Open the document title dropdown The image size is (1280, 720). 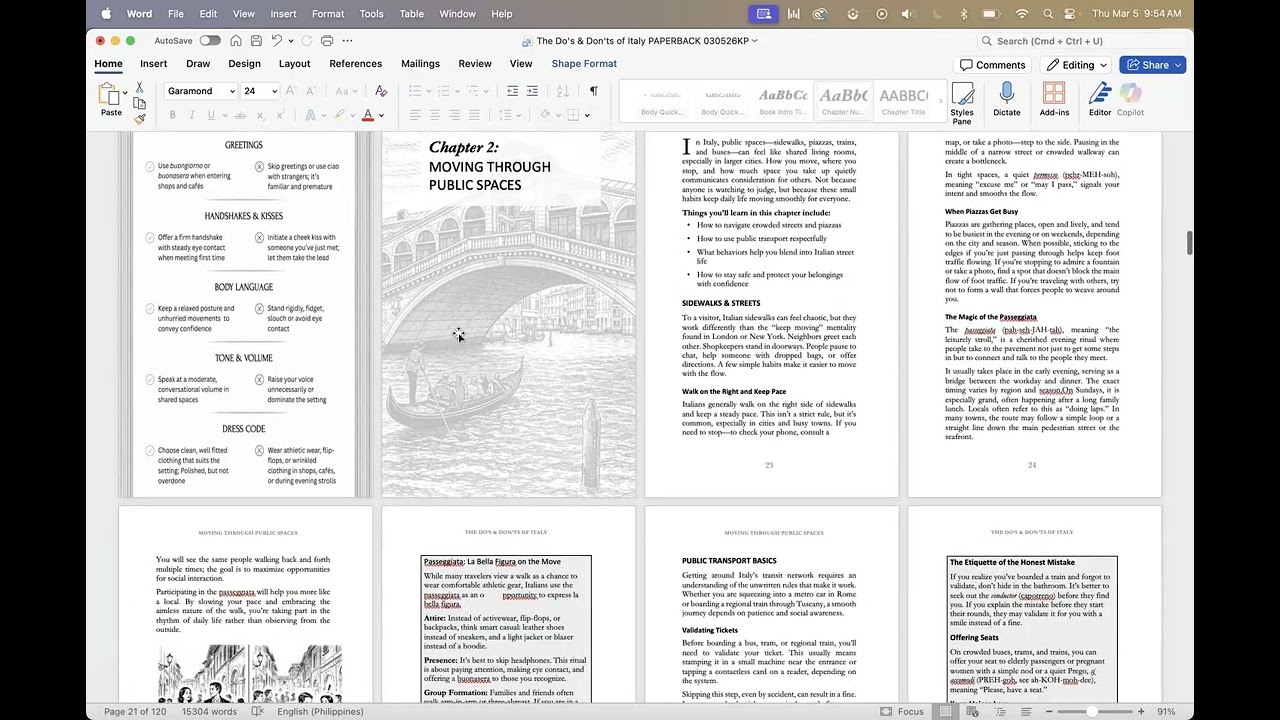coord(754,41)
